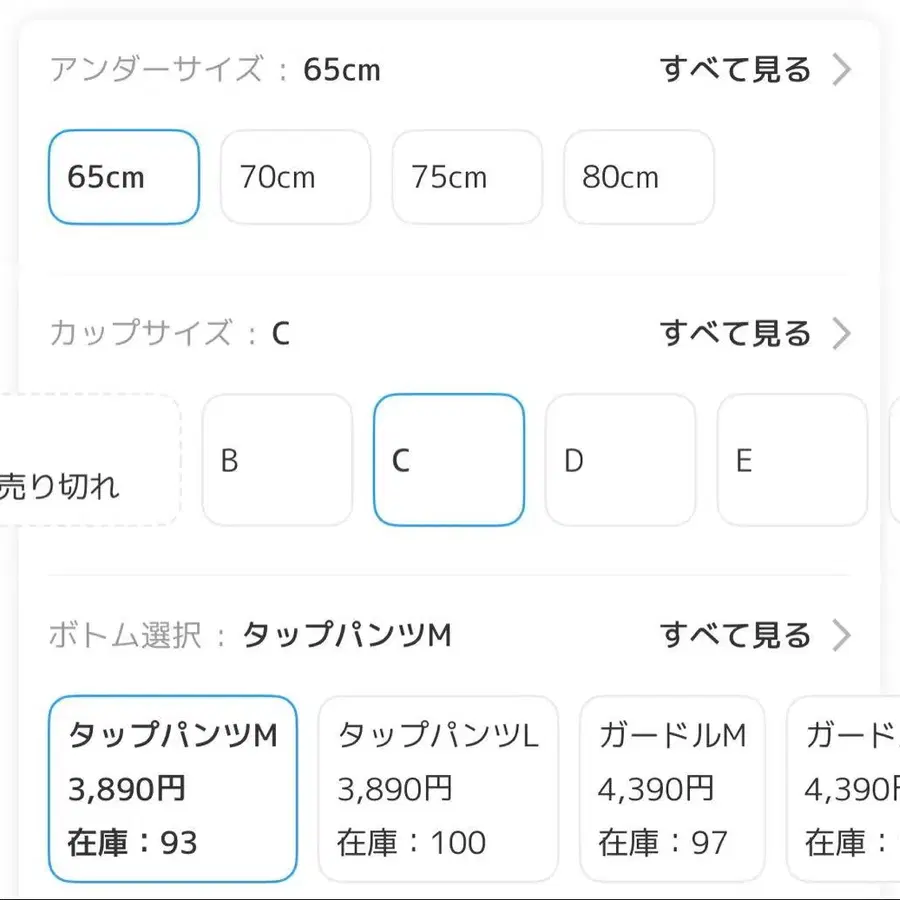Open すべて見る for under size section
Image resolution: width=900 pixels, height=900 pixels.
(736, 68)
